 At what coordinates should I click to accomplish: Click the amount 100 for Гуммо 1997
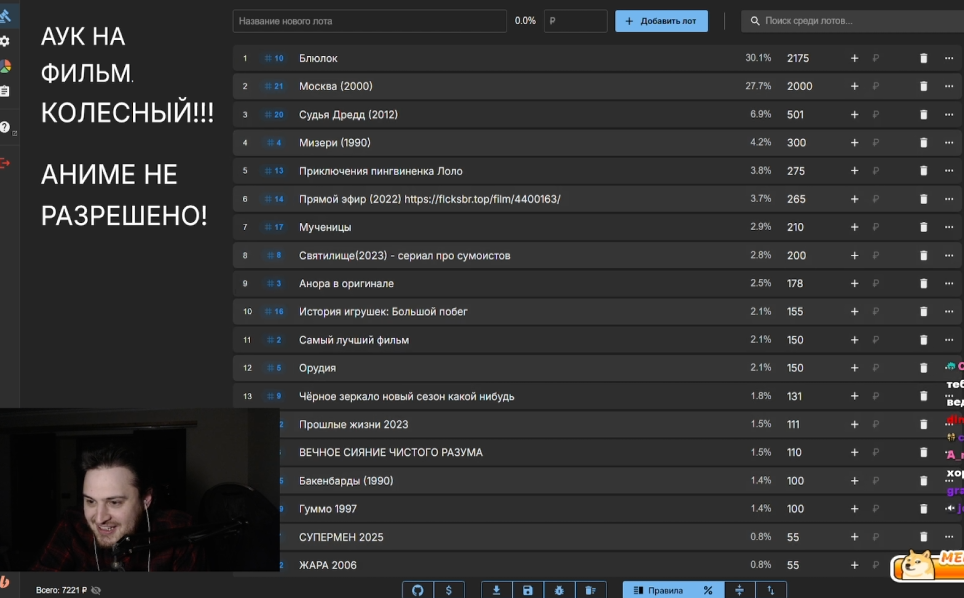(795, 509)
